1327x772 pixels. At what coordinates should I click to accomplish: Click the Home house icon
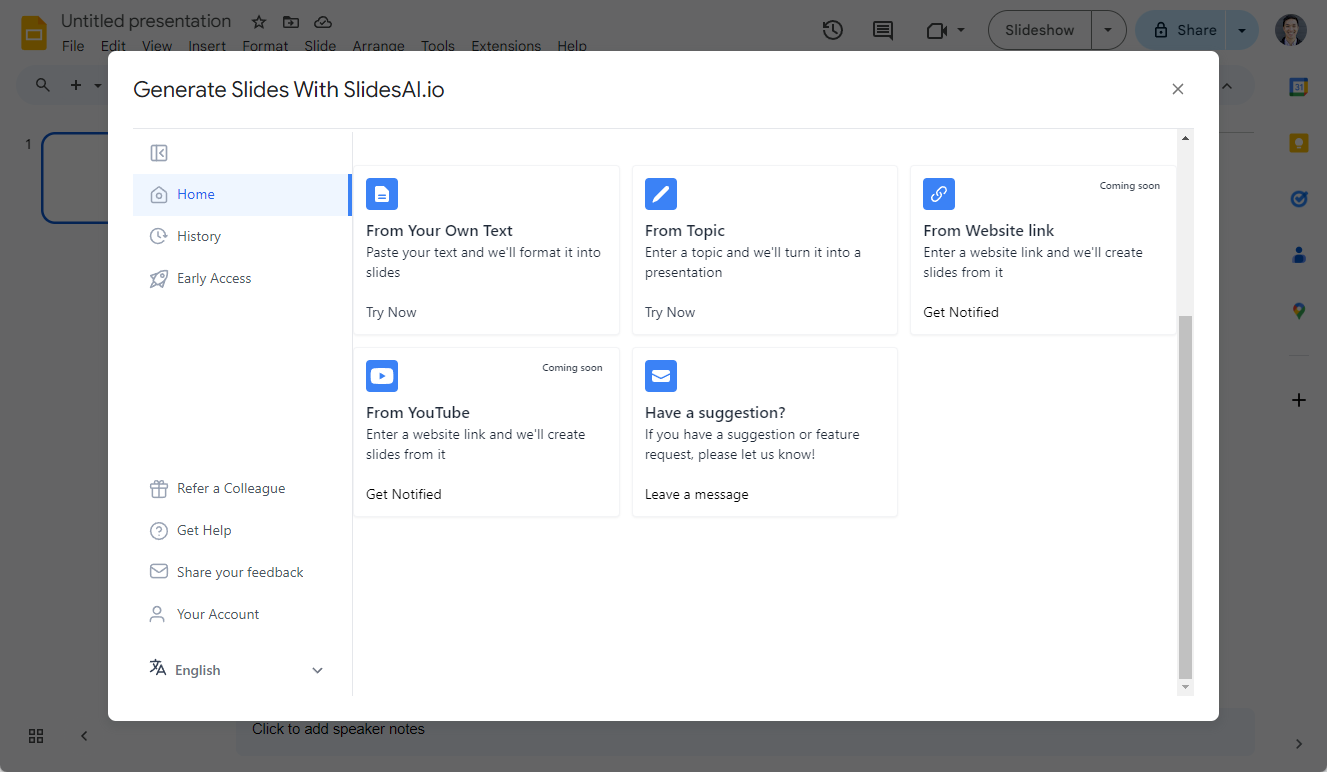coord(158,195)
